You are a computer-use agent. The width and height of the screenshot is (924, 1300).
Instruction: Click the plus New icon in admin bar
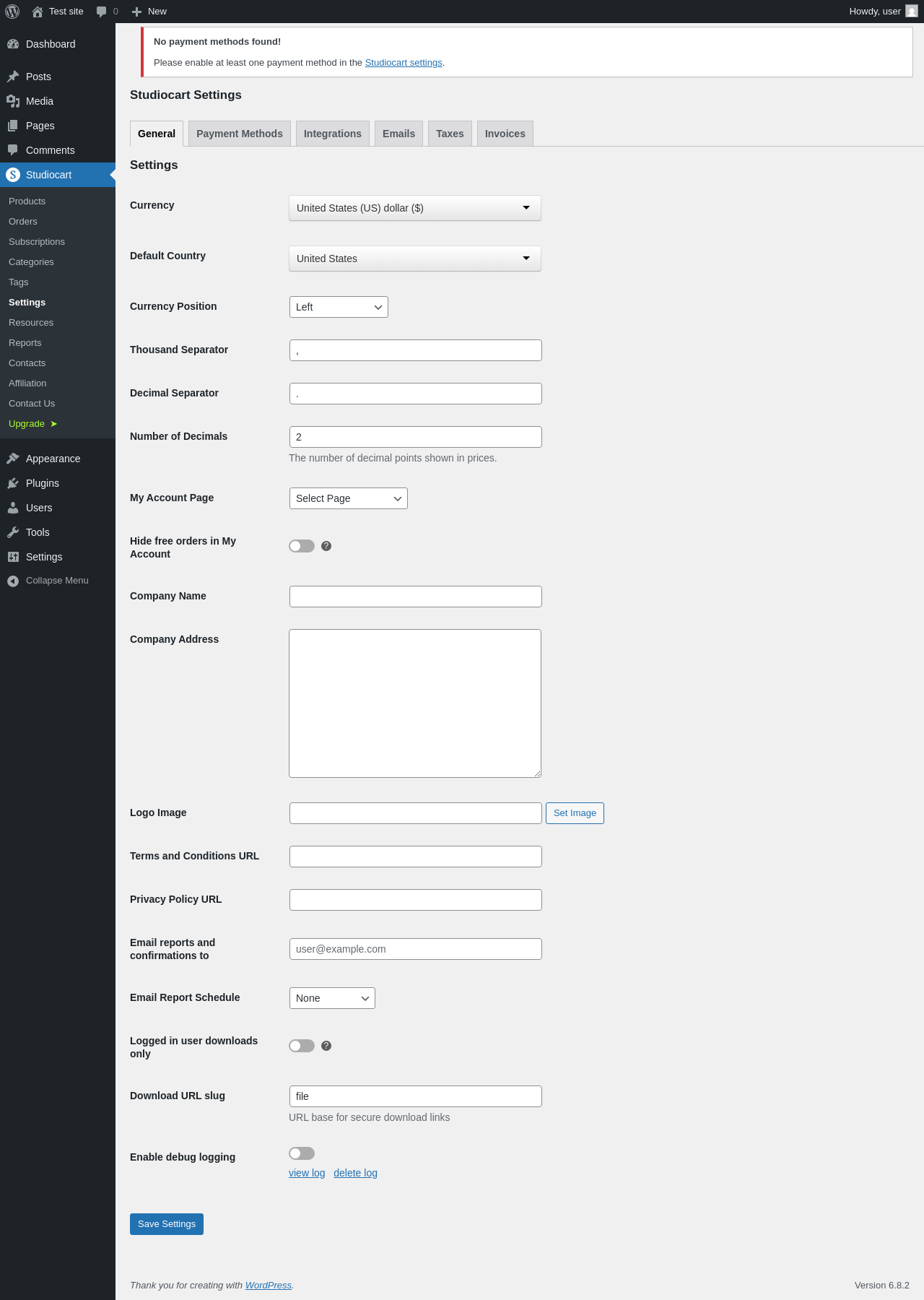tap(136, 12)
